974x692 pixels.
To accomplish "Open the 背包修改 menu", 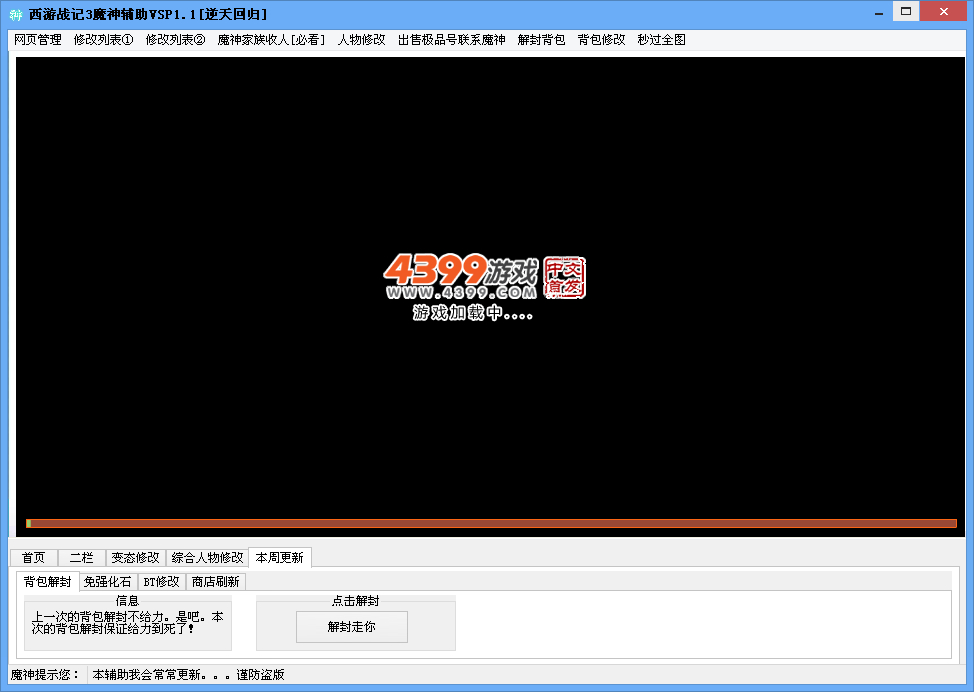I will [601, 40].
